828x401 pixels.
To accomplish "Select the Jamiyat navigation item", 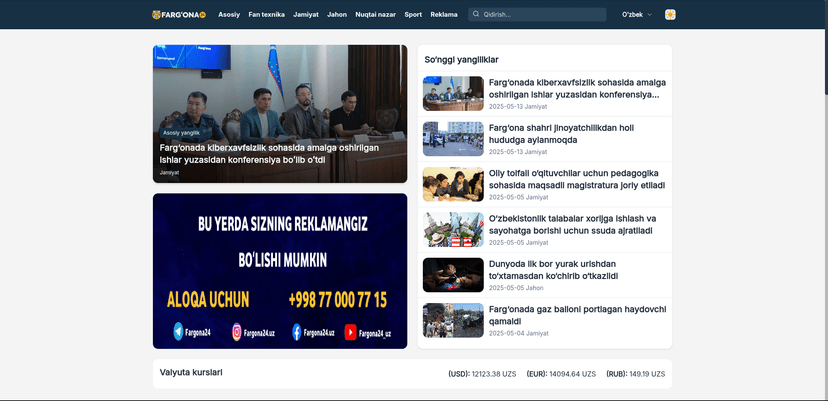I will point(306,14).
